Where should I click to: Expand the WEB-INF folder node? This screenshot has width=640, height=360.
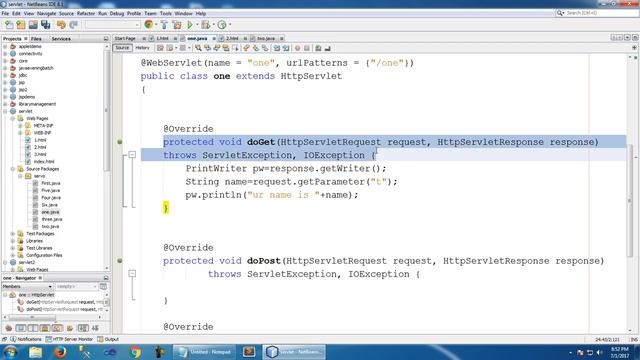point(20,133)
